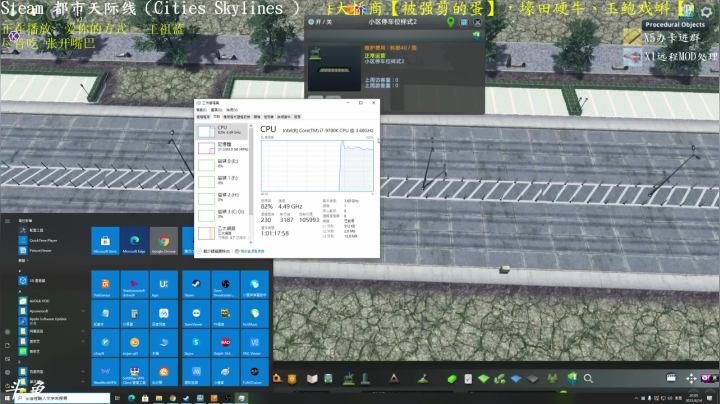This screenshot has width=720, height=404.
Task: Select 磁碟 0 (E:) in Task Manager sidebar
Action: 223,164
